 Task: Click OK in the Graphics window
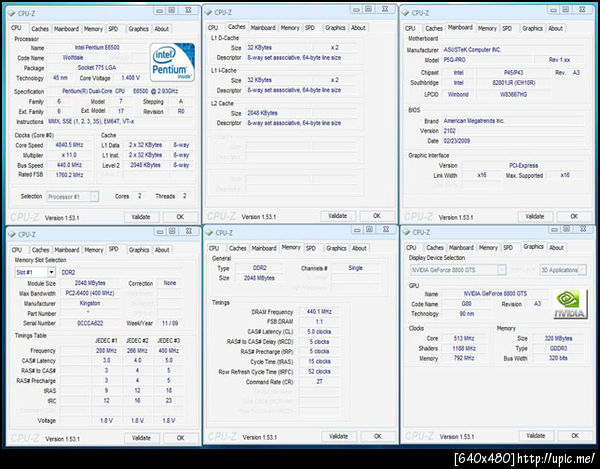[575, 435]
